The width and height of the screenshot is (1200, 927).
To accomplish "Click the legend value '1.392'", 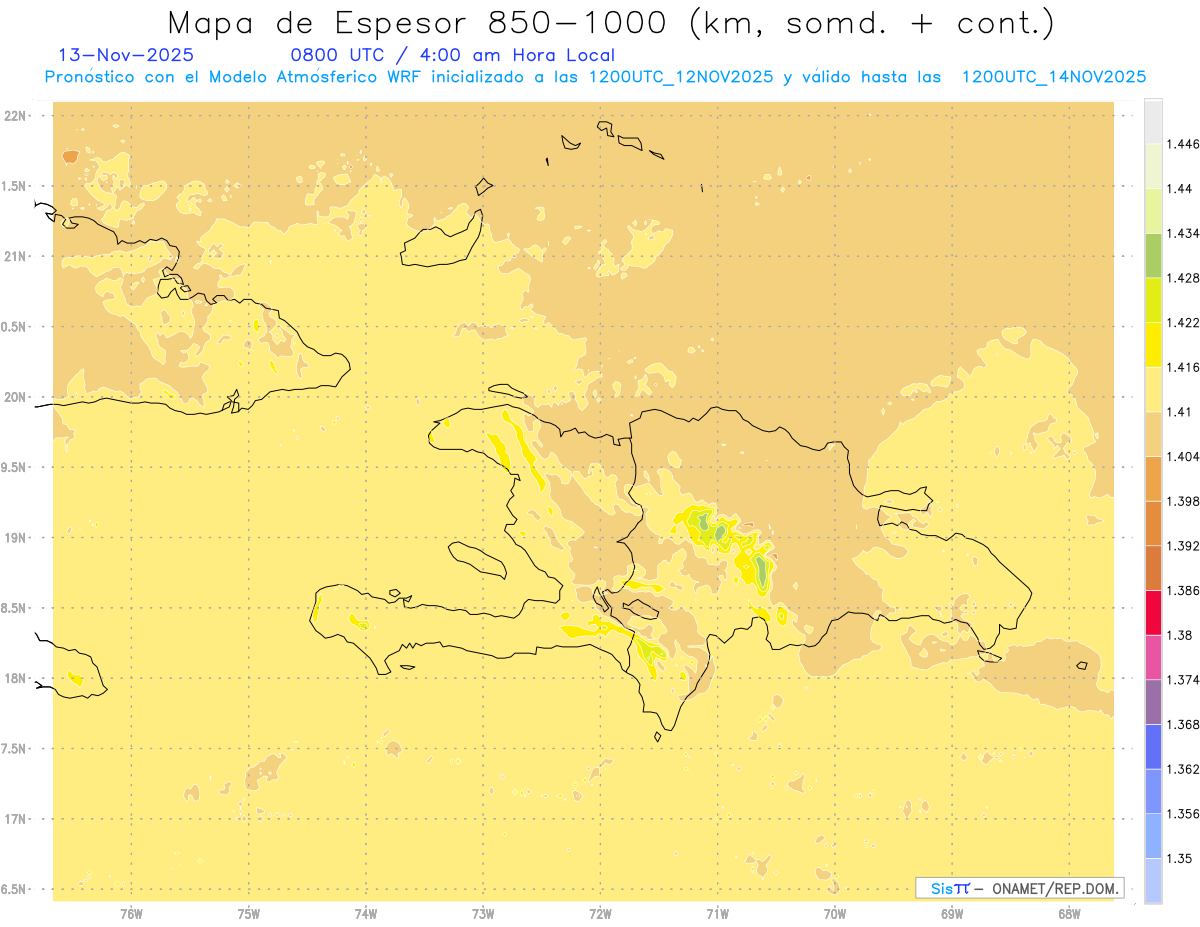I will pos(1184,546).
